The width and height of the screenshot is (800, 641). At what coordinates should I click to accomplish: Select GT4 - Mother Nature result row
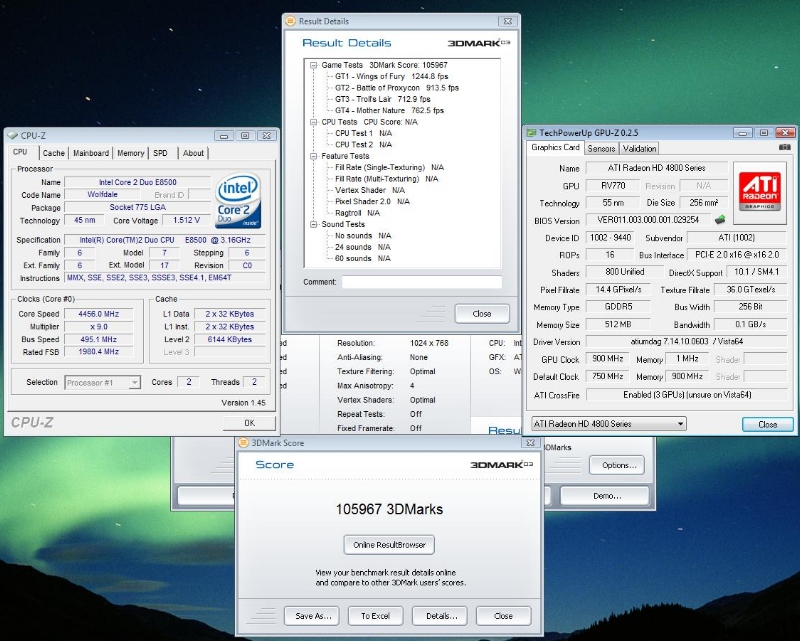pos(389,110)
